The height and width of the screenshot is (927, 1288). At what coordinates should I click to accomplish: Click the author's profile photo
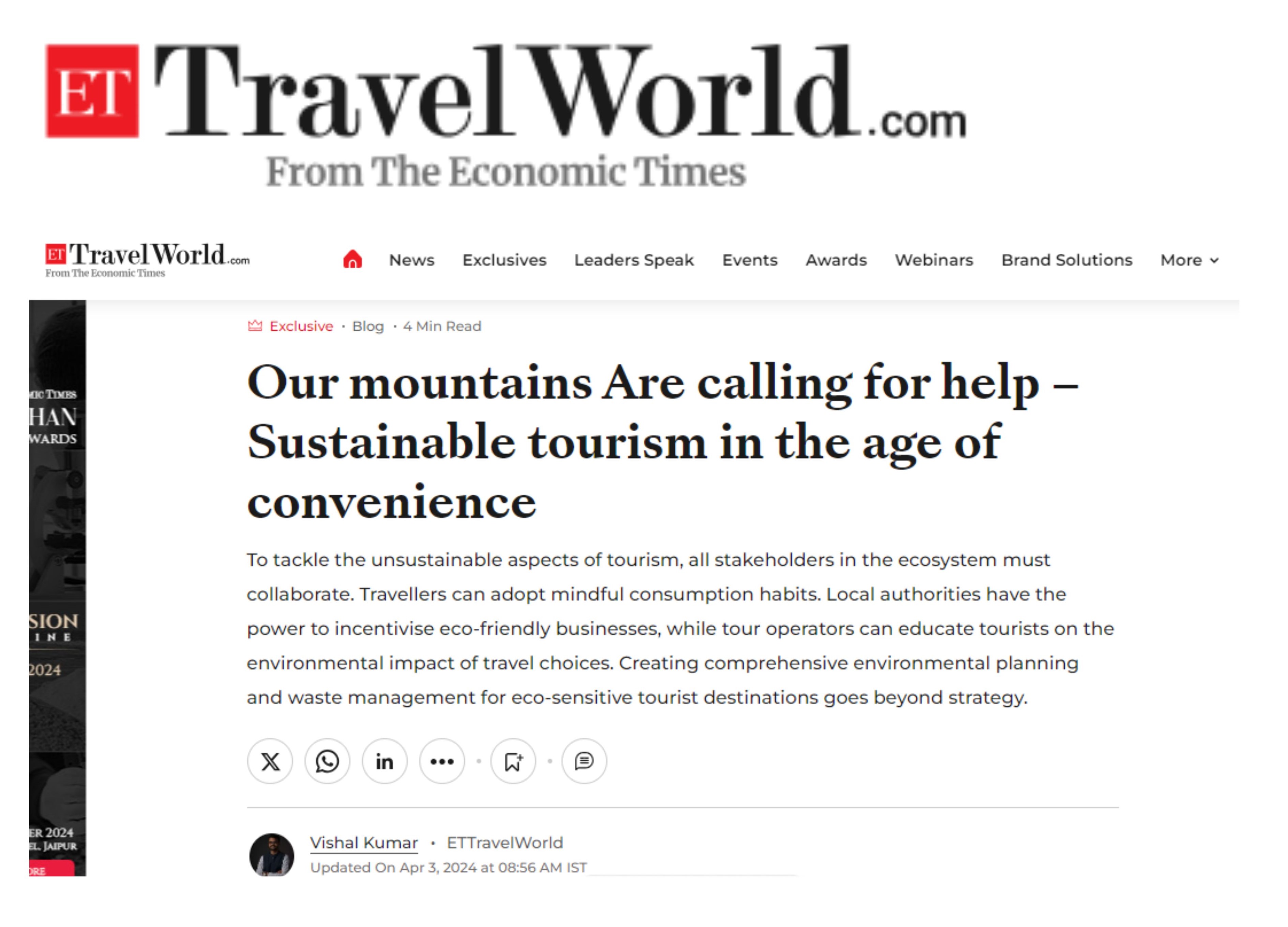click(x=272, y=855)
